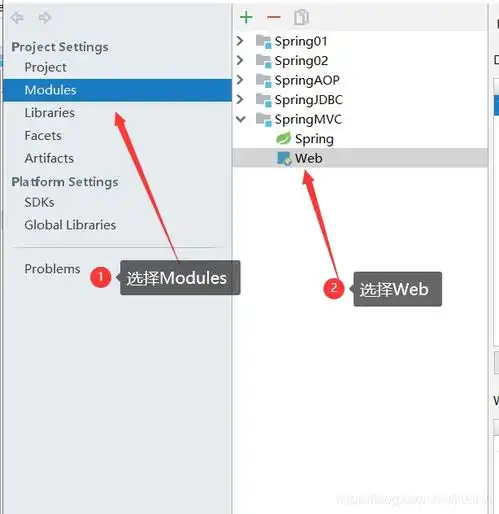
Task: Click the back navigation arrow
Action: [x=17, y=18]
